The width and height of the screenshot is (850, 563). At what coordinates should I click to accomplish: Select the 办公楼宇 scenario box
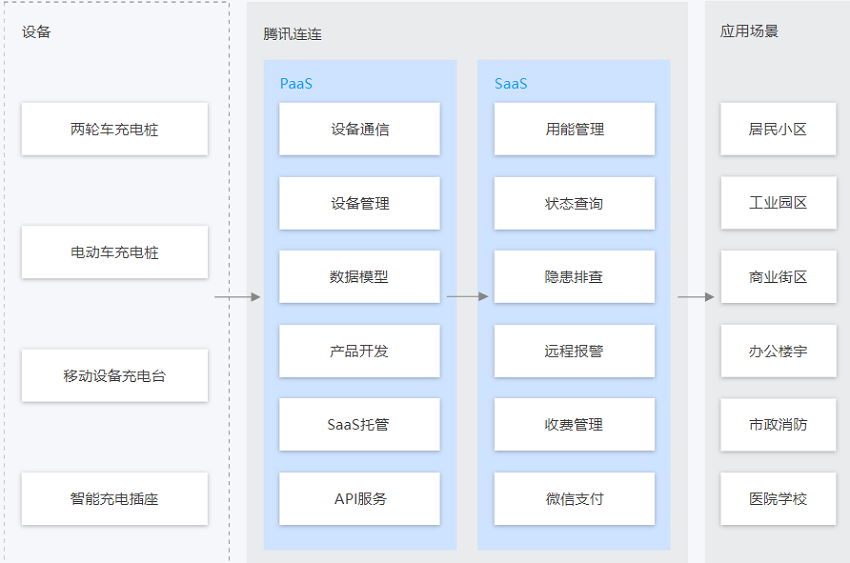point(778,351)
